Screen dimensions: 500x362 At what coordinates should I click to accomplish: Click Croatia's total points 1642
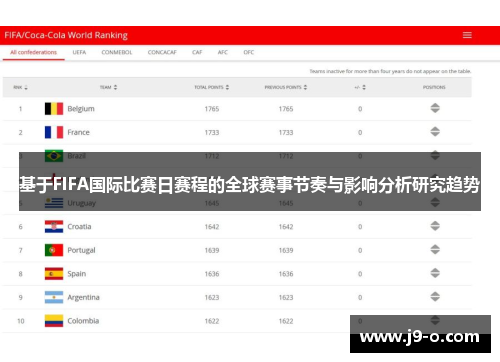[x=212, y=227]
